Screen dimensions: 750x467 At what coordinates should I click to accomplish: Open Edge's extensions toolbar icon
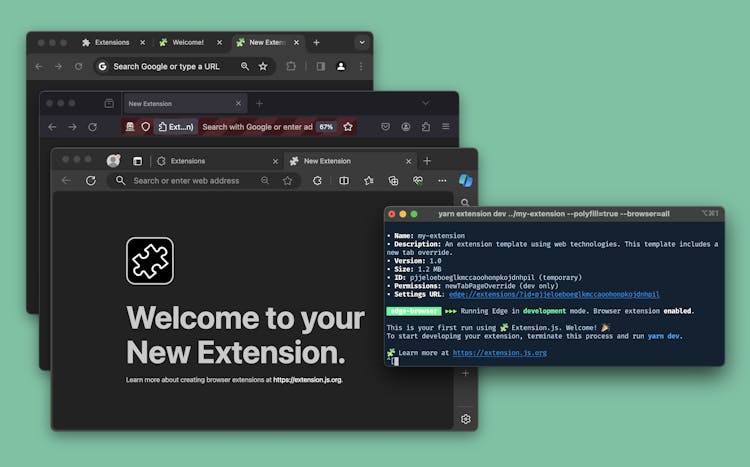(x=317, y=180)
